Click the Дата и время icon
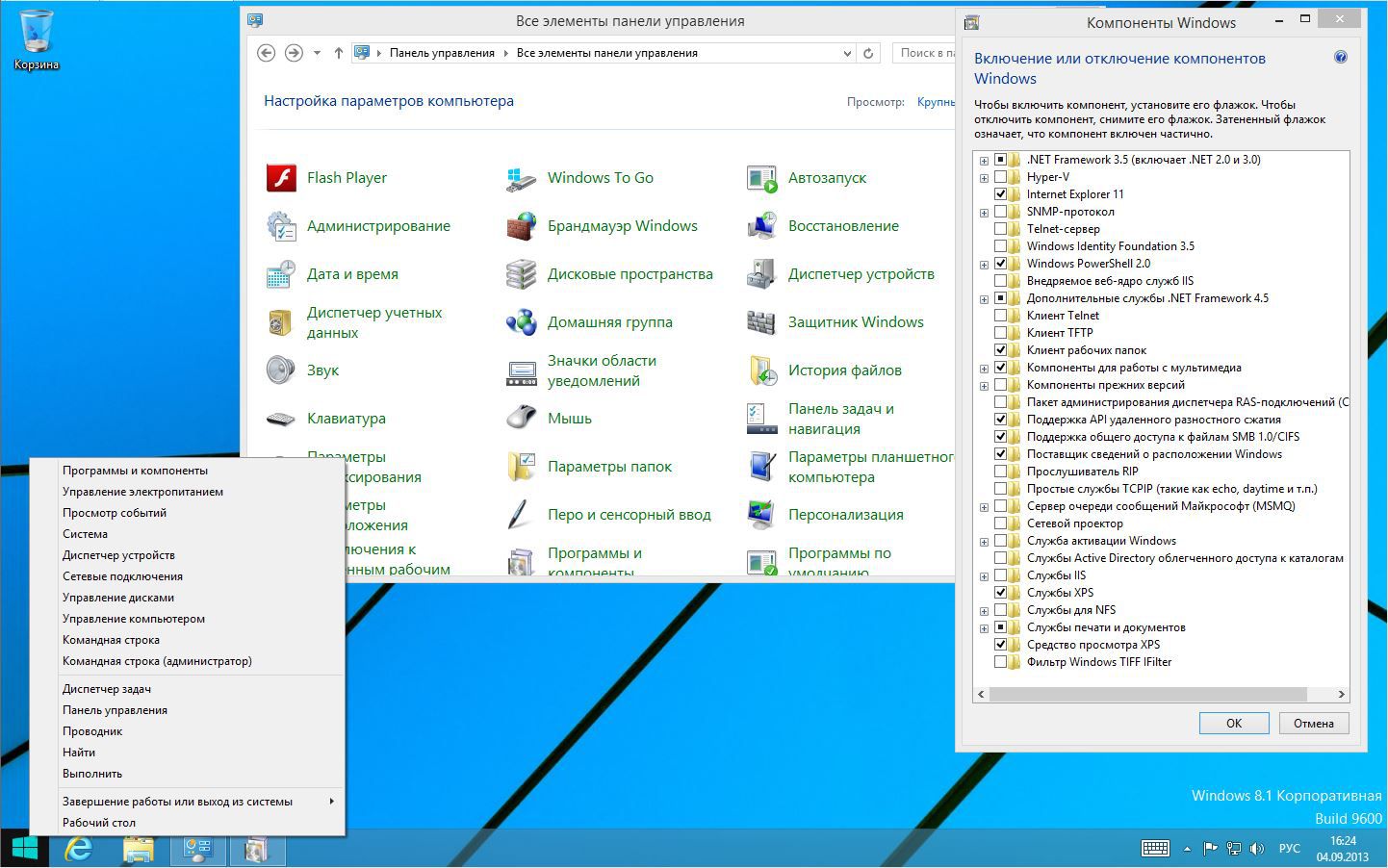 (x=280, y=274)
